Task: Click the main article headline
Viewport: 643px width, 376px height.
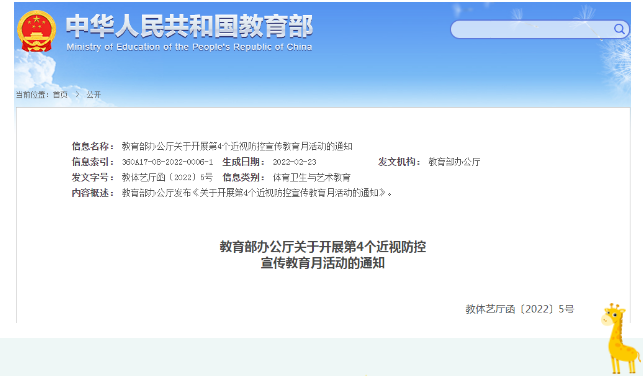Action: (x=323, y=255)
